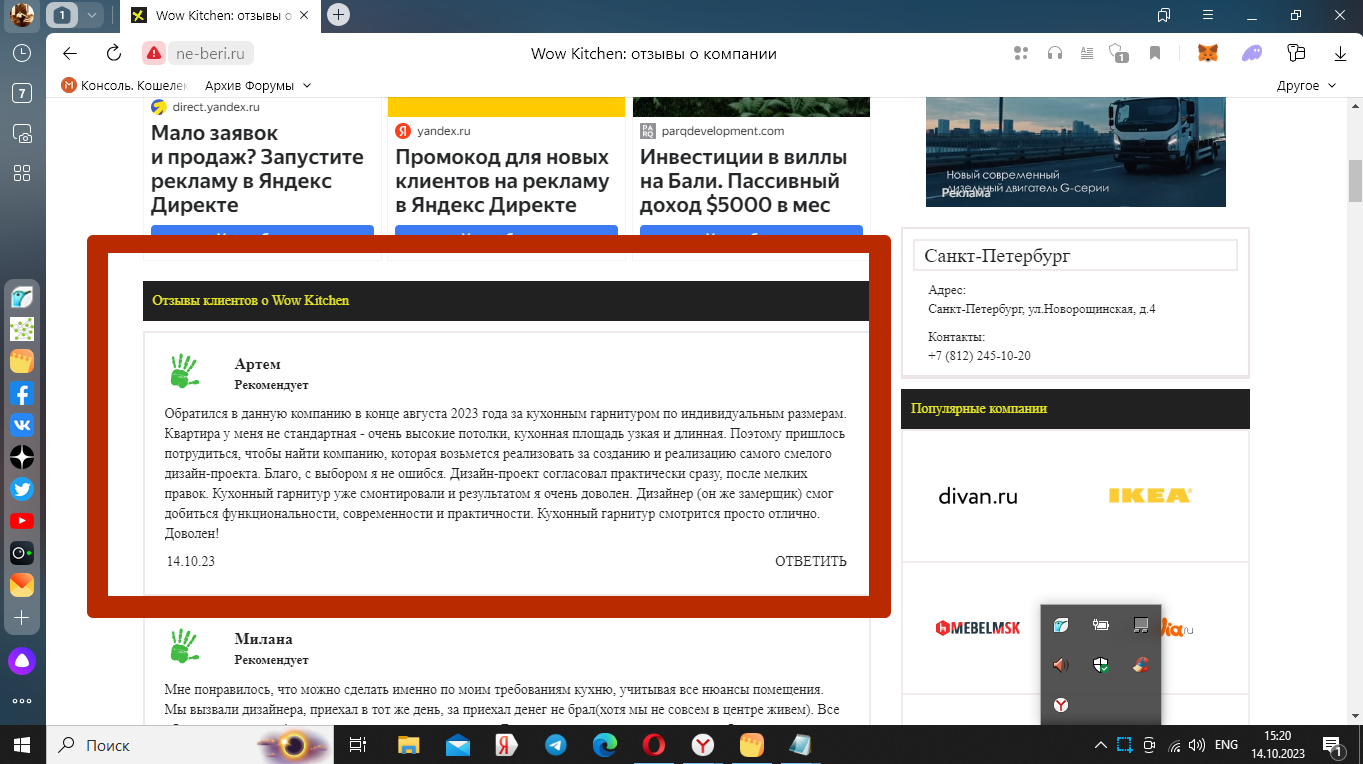The height and width of the screenshot is (764, 1363).
Task: Open the MetaMask fox extension
Action: (x=1208, y=53)
